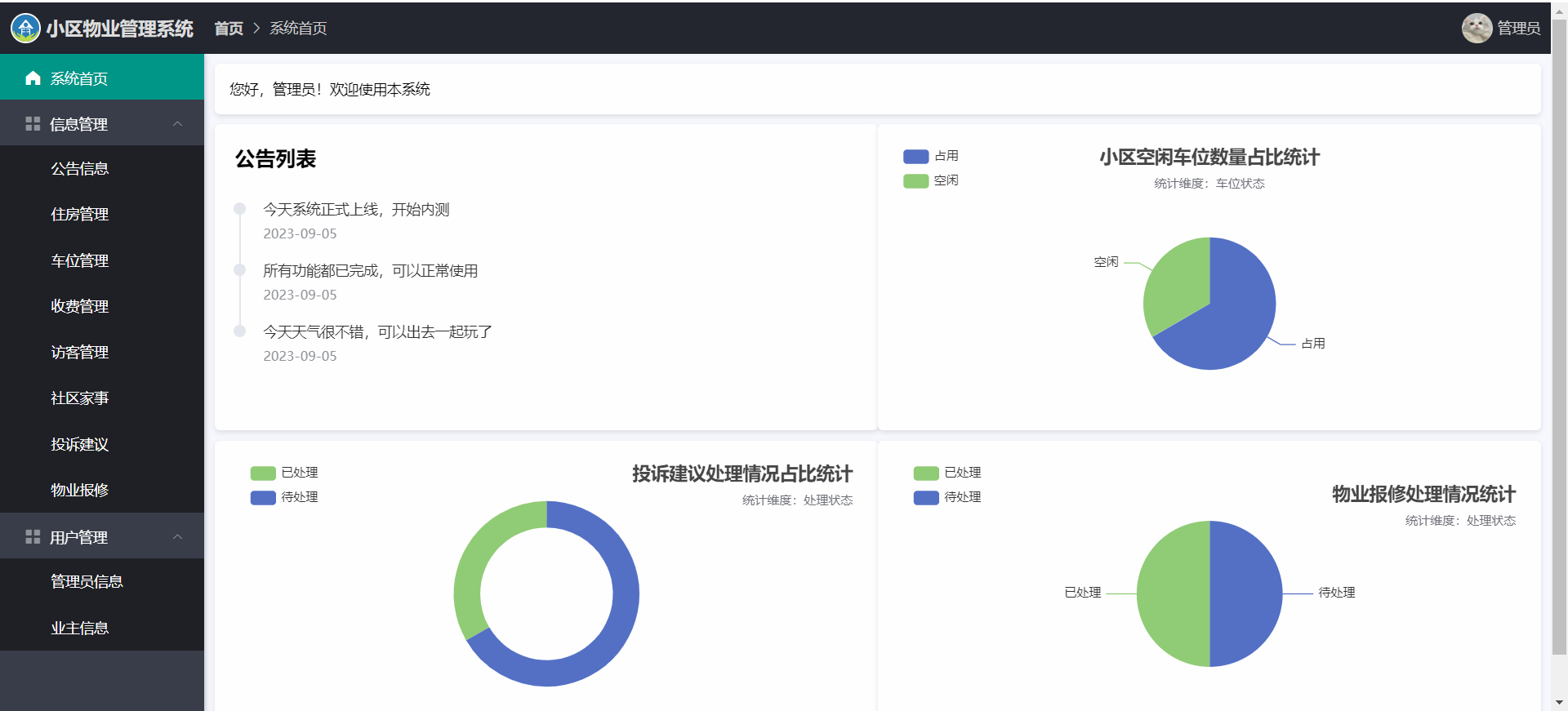Click the 首页 breadcrumb link
Image resolution: width=1568 pixels, height=711 pixels.
[x=229, y=29]
